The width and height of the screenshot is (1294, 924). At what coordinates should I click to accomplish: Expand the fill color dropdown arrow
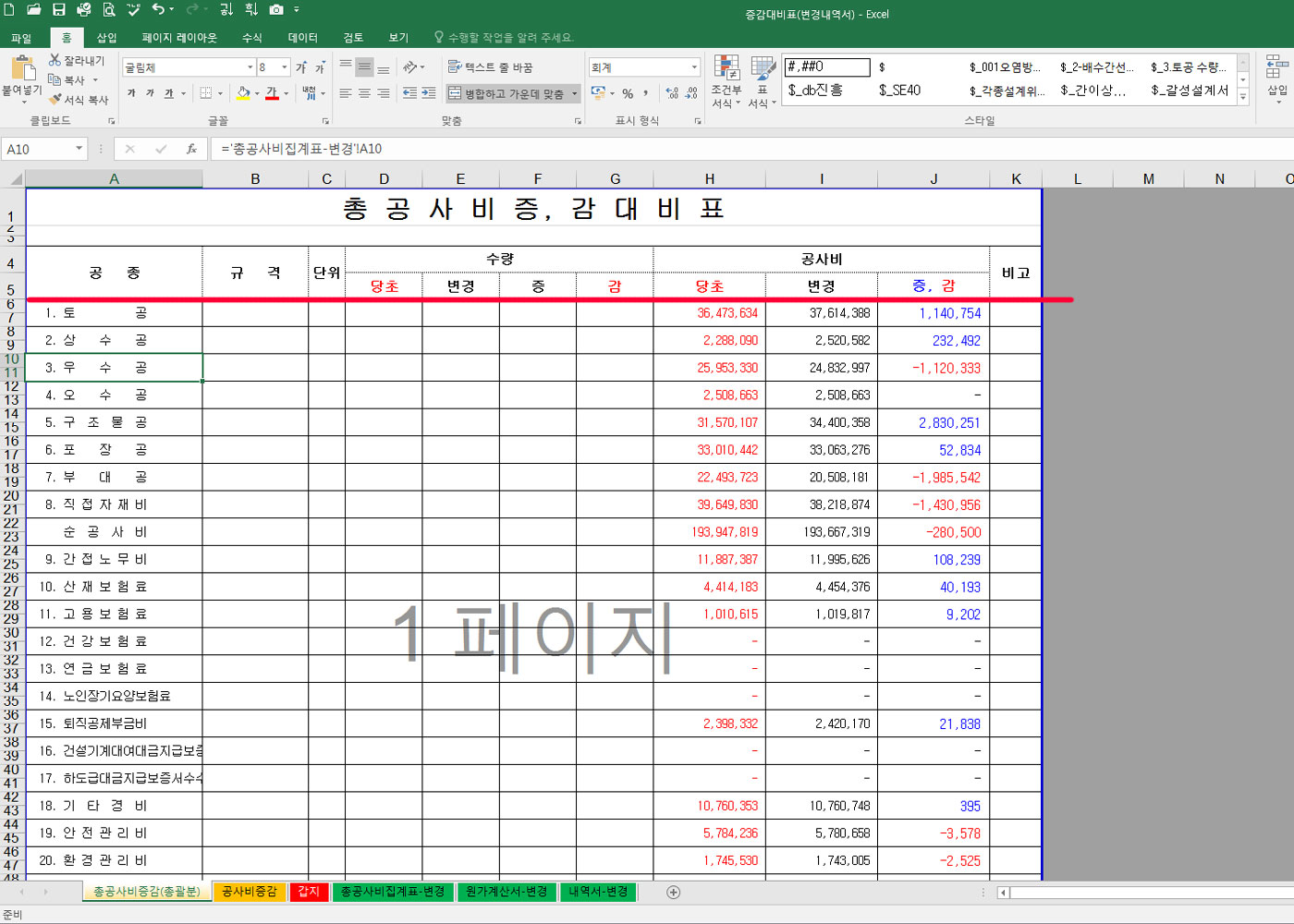click(x=257, y=93)
